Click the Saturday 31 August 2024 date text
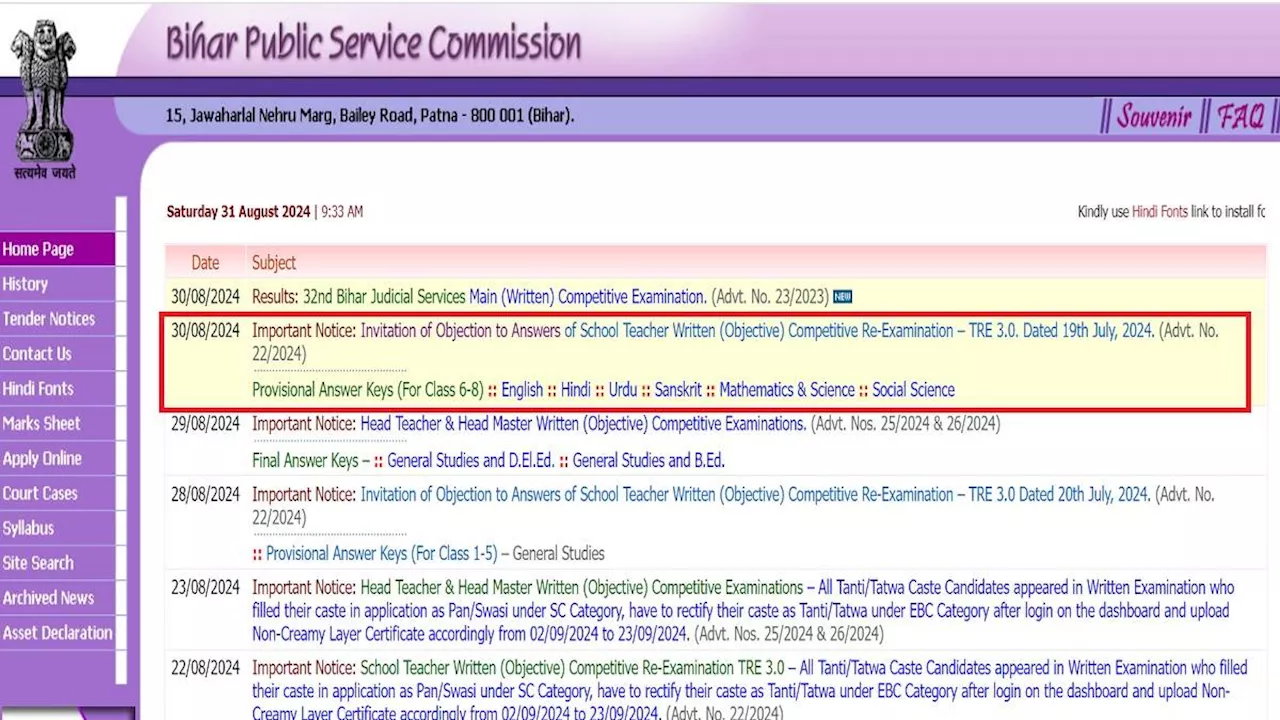This screenshot has width=1280, height=720. pyautogui.click(x=239, y=212)
